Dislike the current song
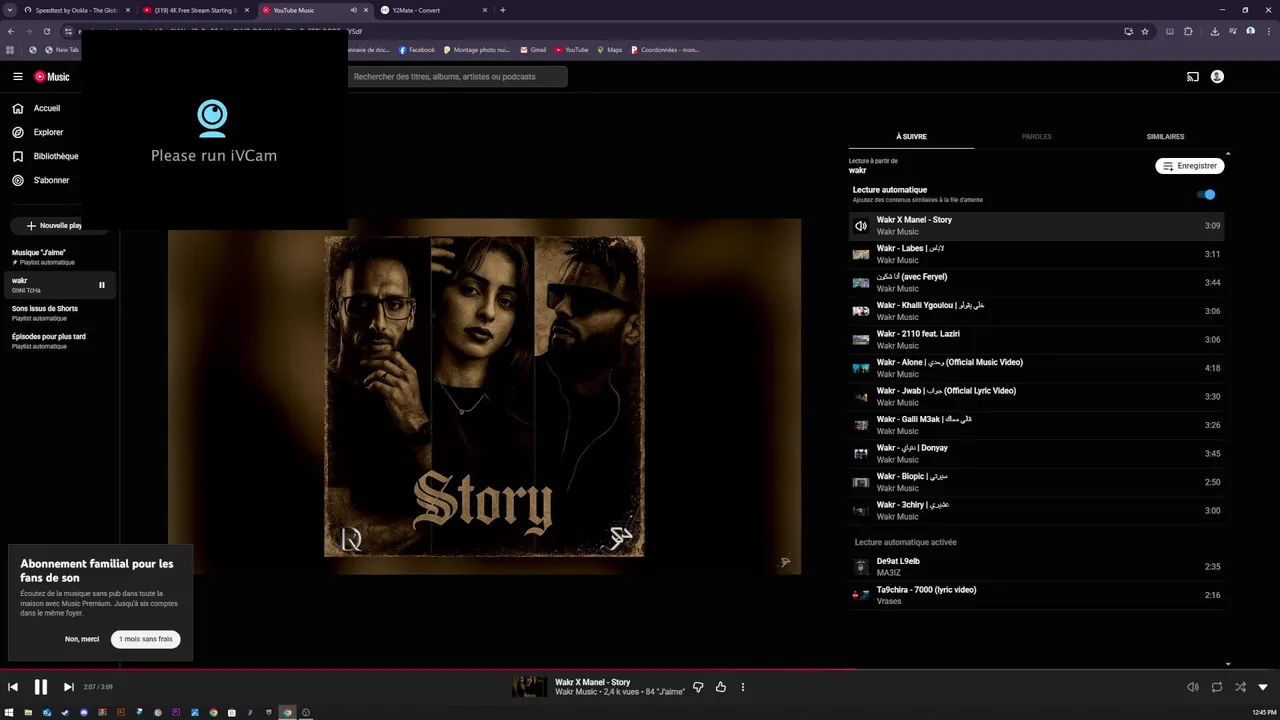Viewport: 1280px width, 720px height. tap(698, 687)
